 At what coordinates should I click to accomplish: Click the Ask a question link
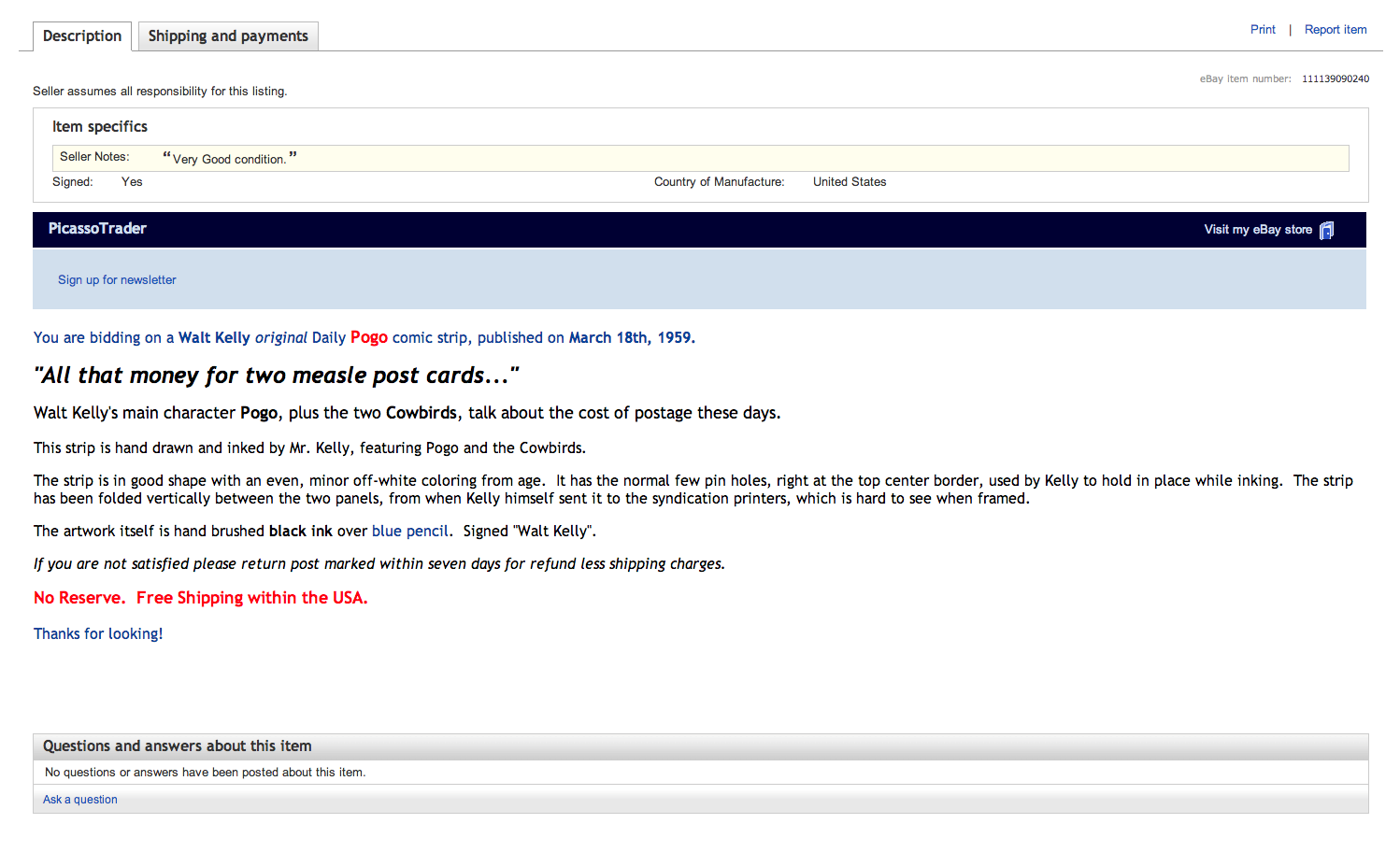(80, 800)
